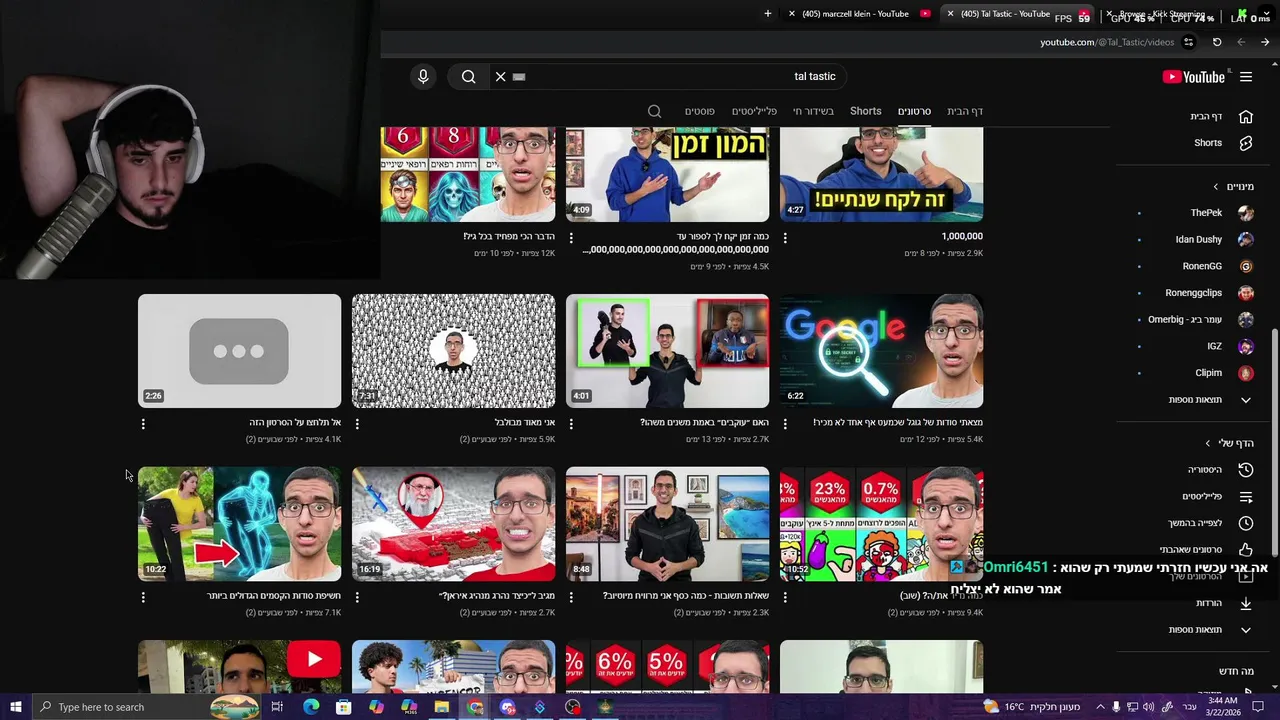Switch to Playlists tab (פלייליסטים)

click(754, 111)
